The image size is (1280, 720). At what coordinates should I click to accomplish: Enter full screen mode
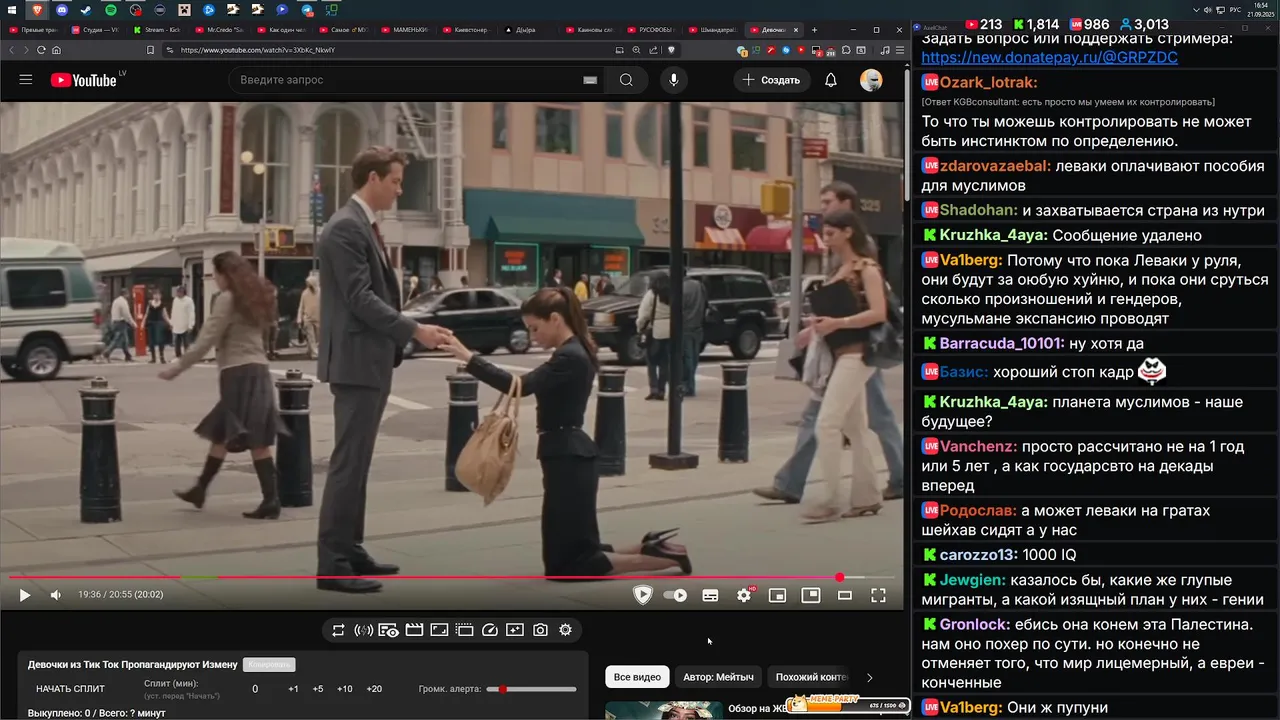click(x=878, y=595)
